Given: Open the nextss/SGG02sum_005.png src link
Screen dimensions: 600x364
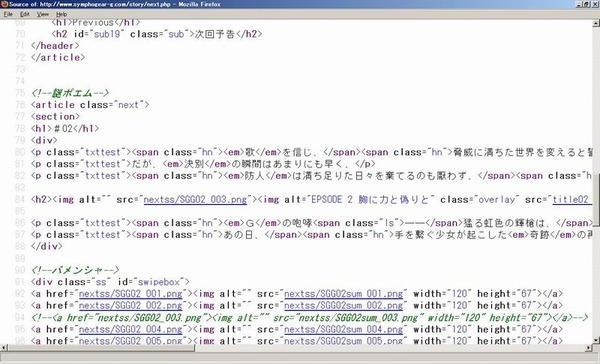Looking at the screenshot, I should pos(344,340).
